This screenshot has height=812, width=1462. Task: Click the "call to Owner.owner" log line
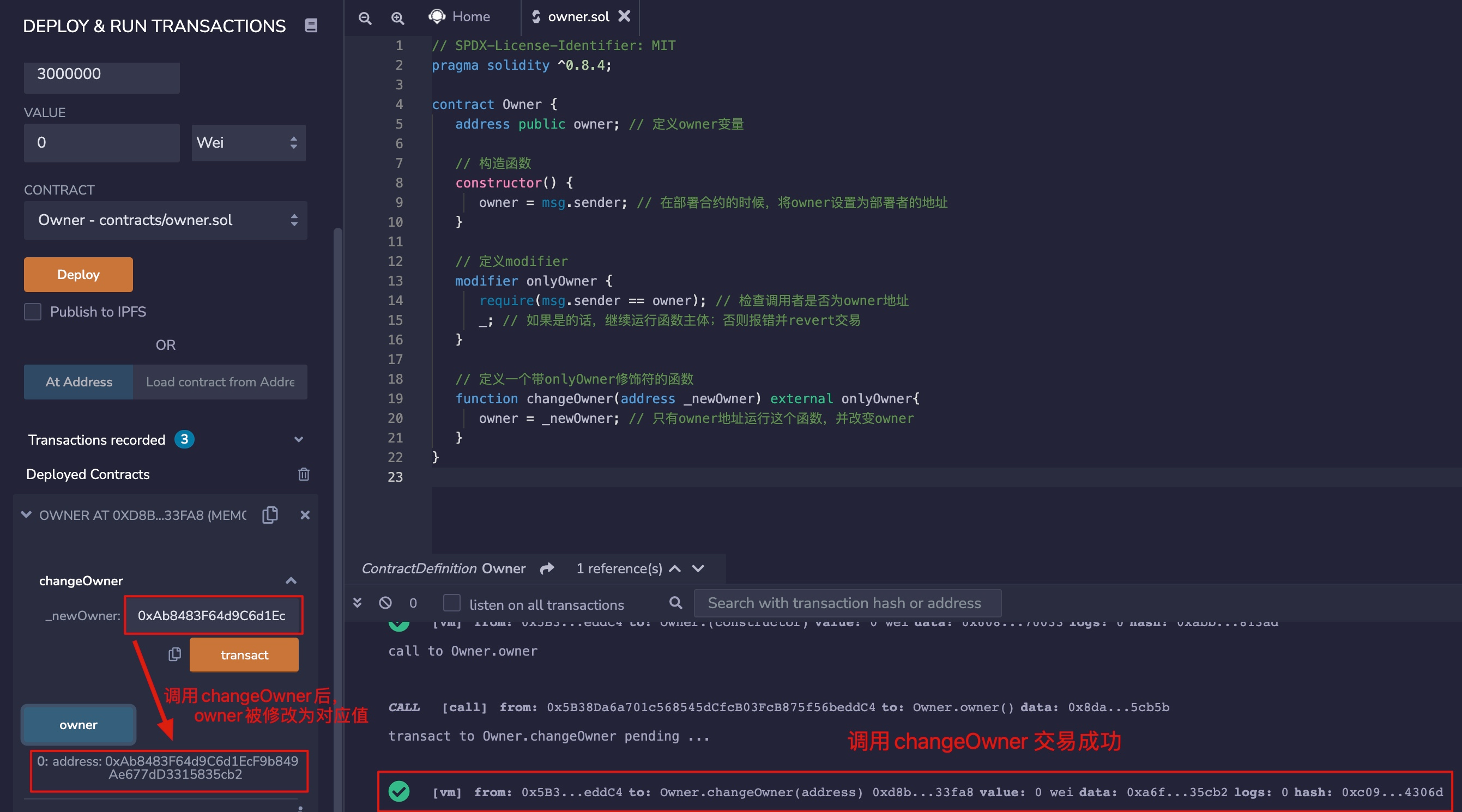[463, 651]
